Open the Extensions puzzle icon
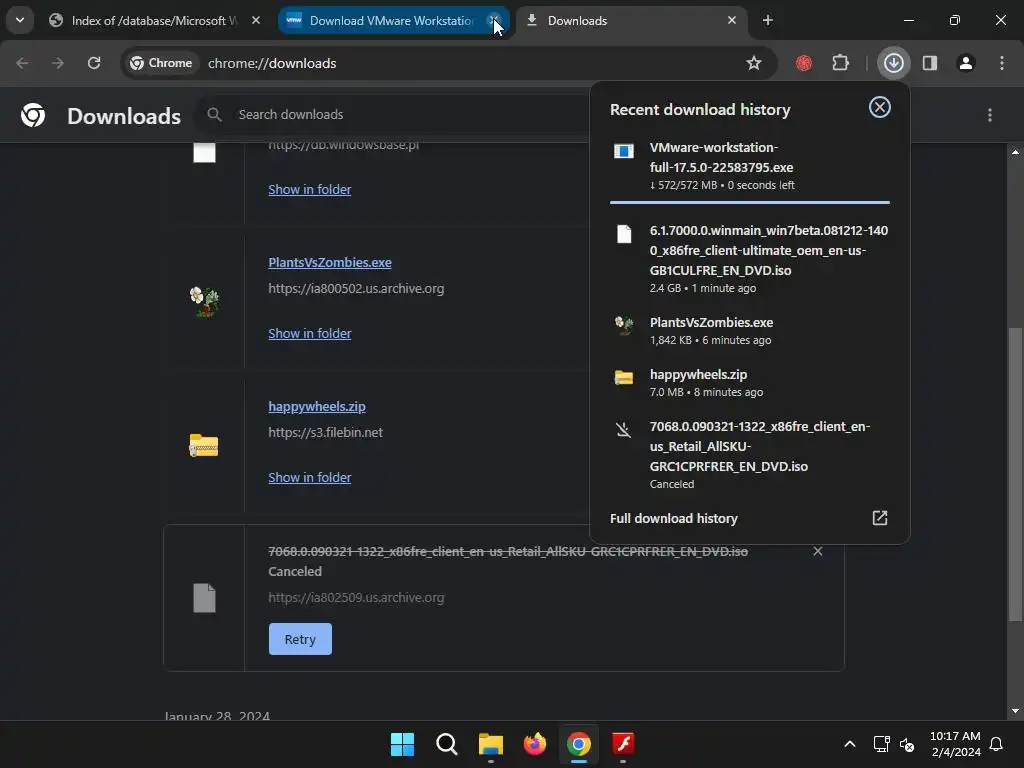 (840, 63)
